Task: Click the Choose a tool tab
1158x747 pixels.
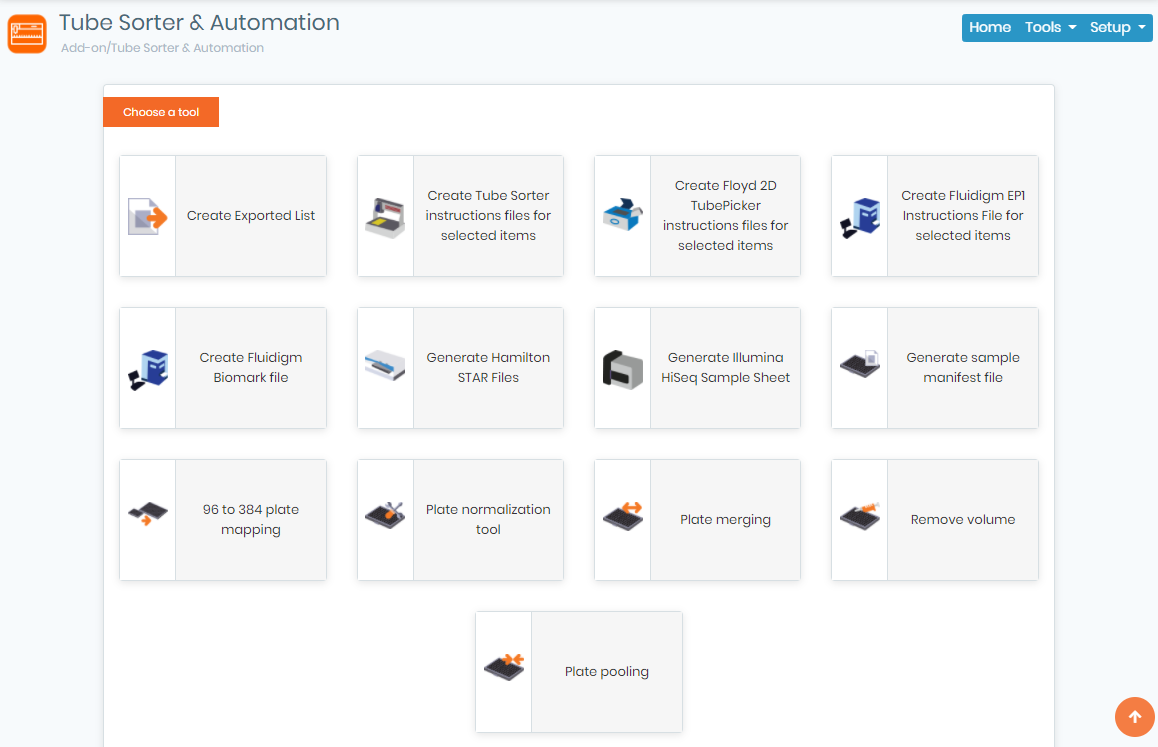Action: 161,112
